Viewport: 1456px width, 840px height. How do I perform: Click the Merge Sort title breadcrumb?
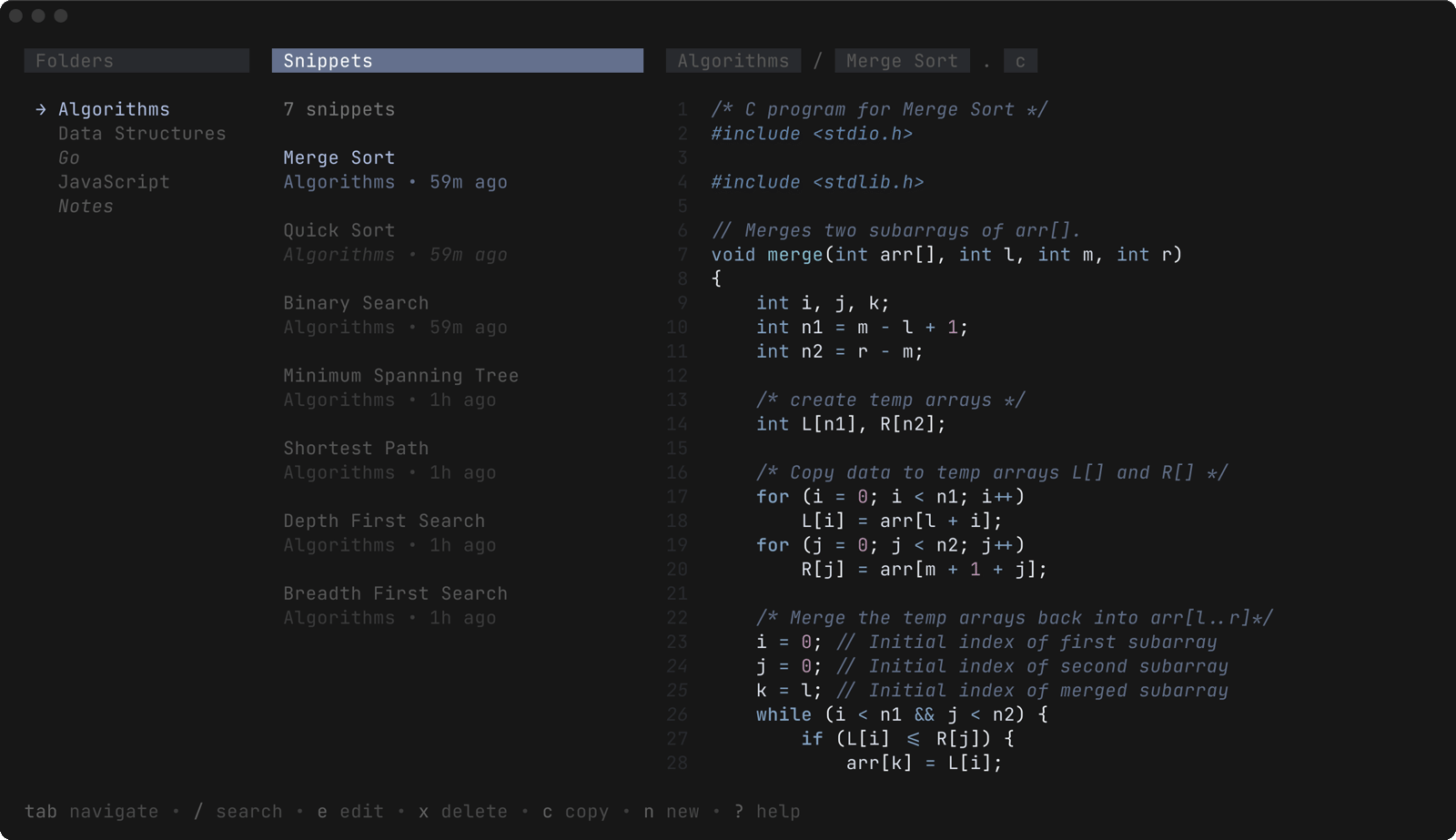pos(901,61)
